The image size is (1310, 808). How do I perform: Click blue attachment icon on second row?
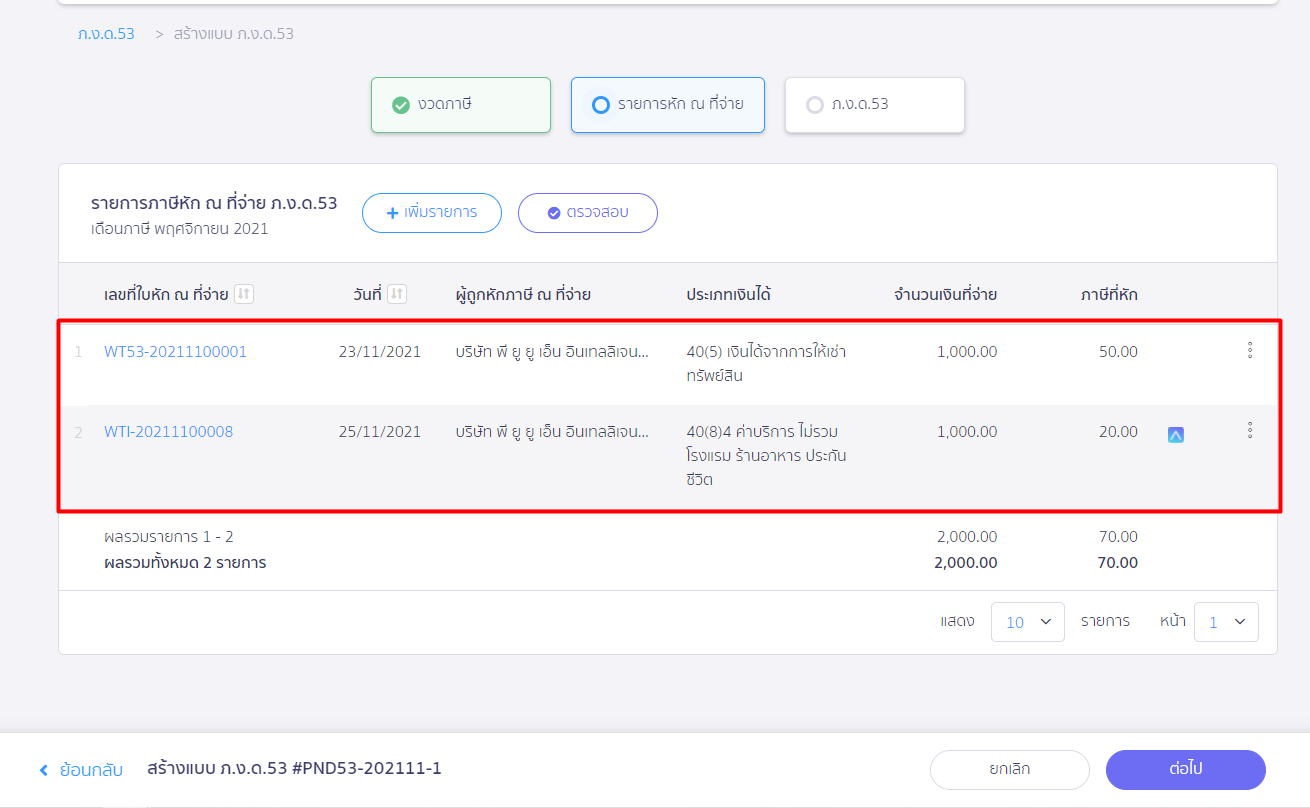1176,435
